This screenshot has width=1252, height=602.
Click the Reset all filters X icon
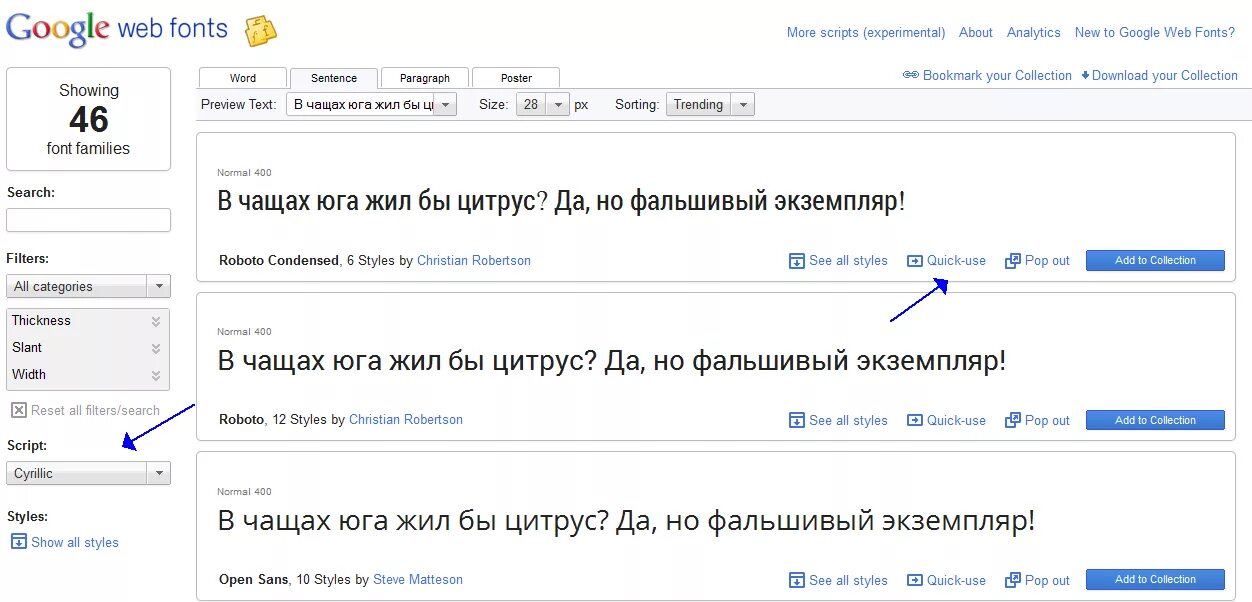point(19,410)
